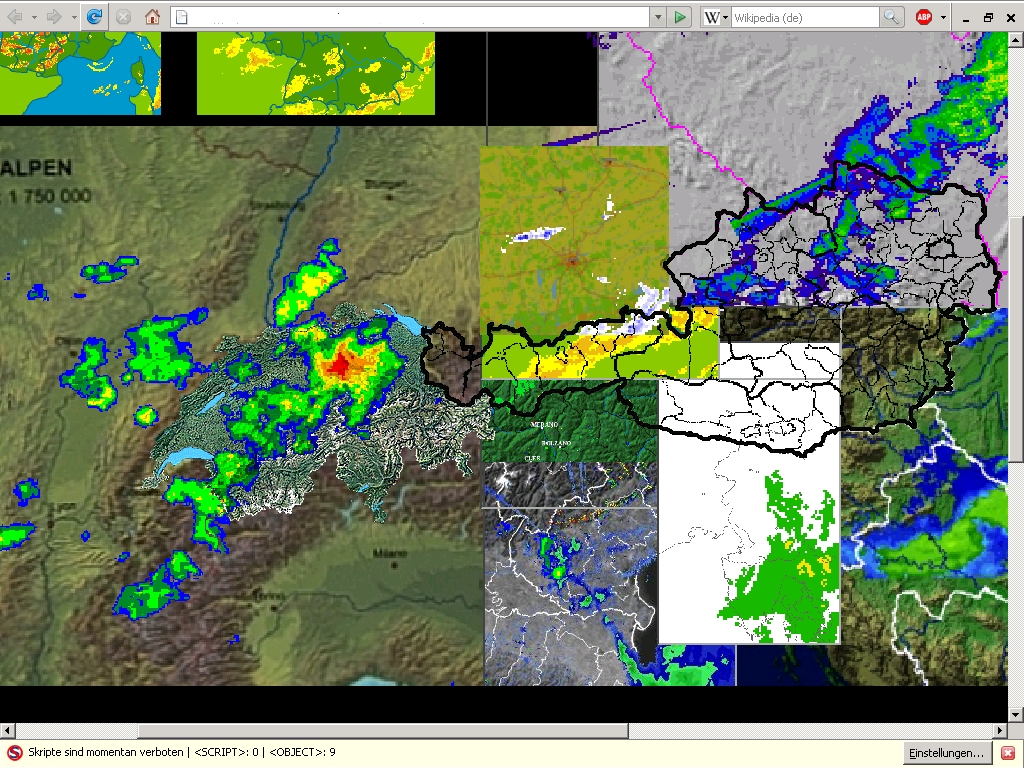Screen dimensions: 1024x768
Task: Open the Forward history dropdown arrow
Action: tap(74, 18)
